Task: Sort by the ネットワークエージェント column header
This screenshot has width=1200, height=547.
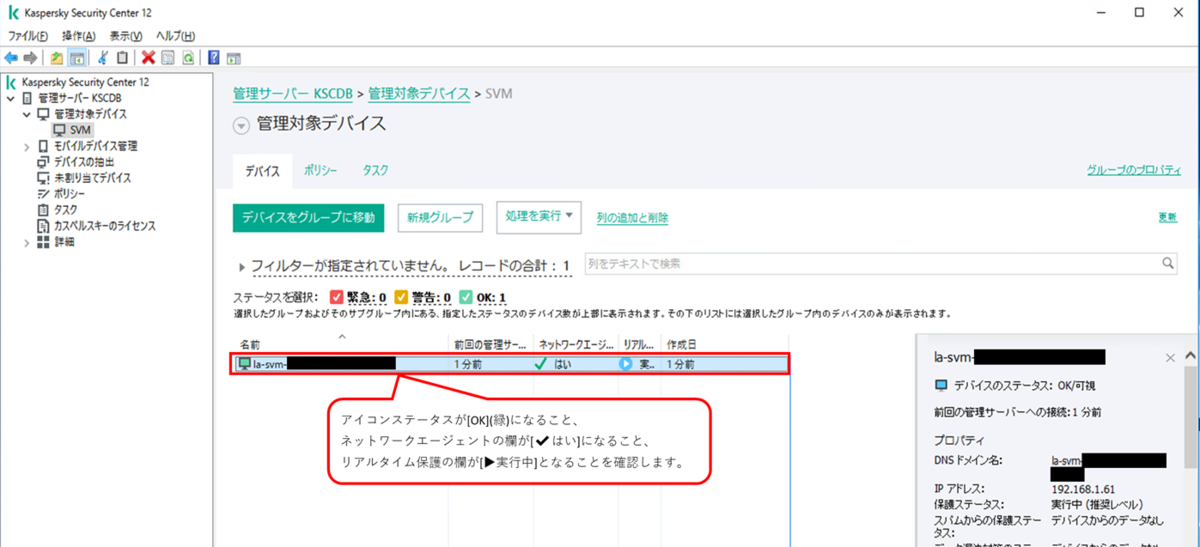Action: (576, 344)
